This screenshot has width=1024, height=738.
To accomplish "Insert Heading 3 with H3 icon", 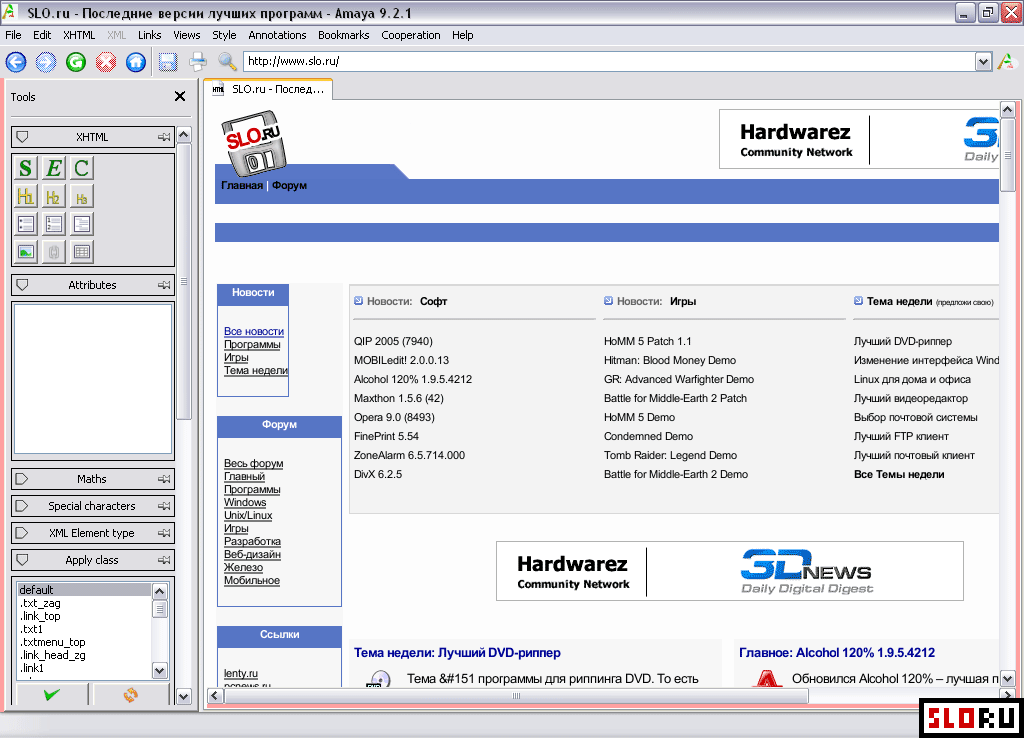I will [82, 197].
